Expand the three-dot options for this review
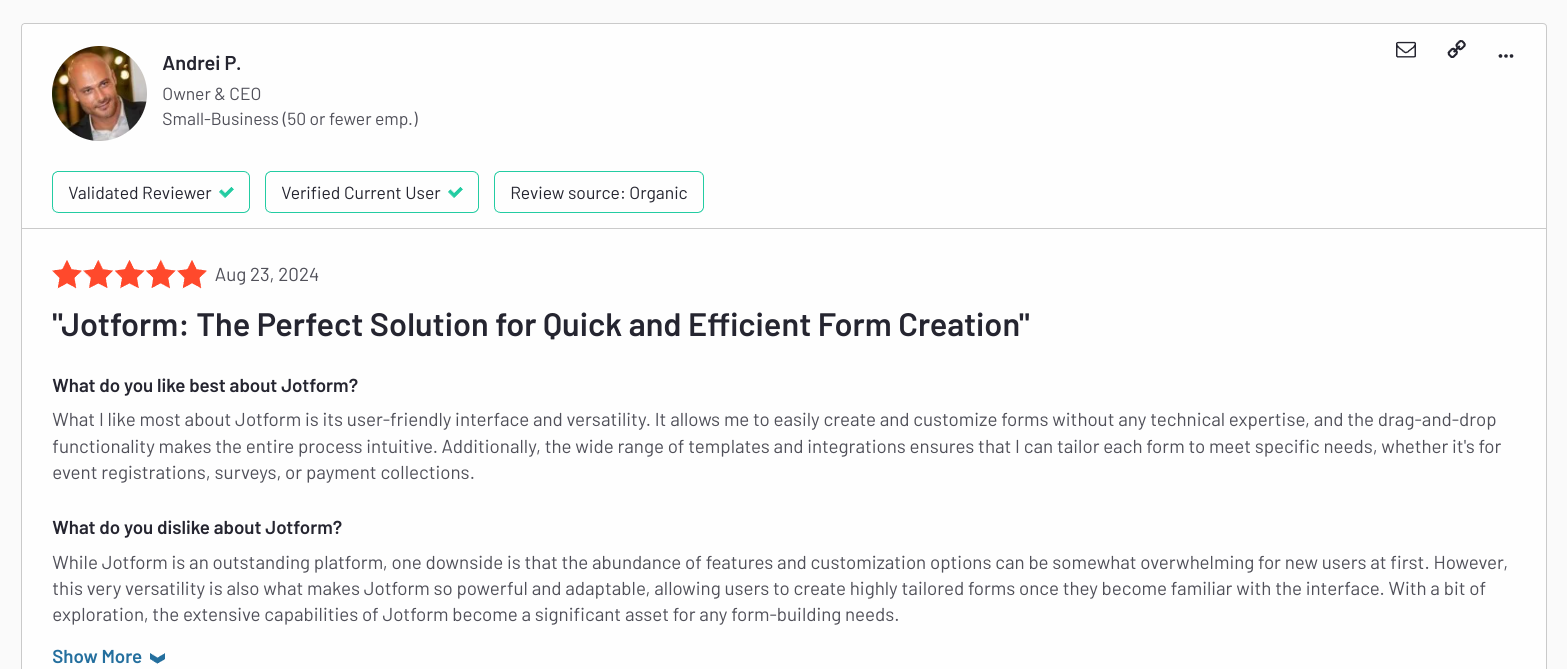1567x669 pixels. click(x=1505, y=55)
